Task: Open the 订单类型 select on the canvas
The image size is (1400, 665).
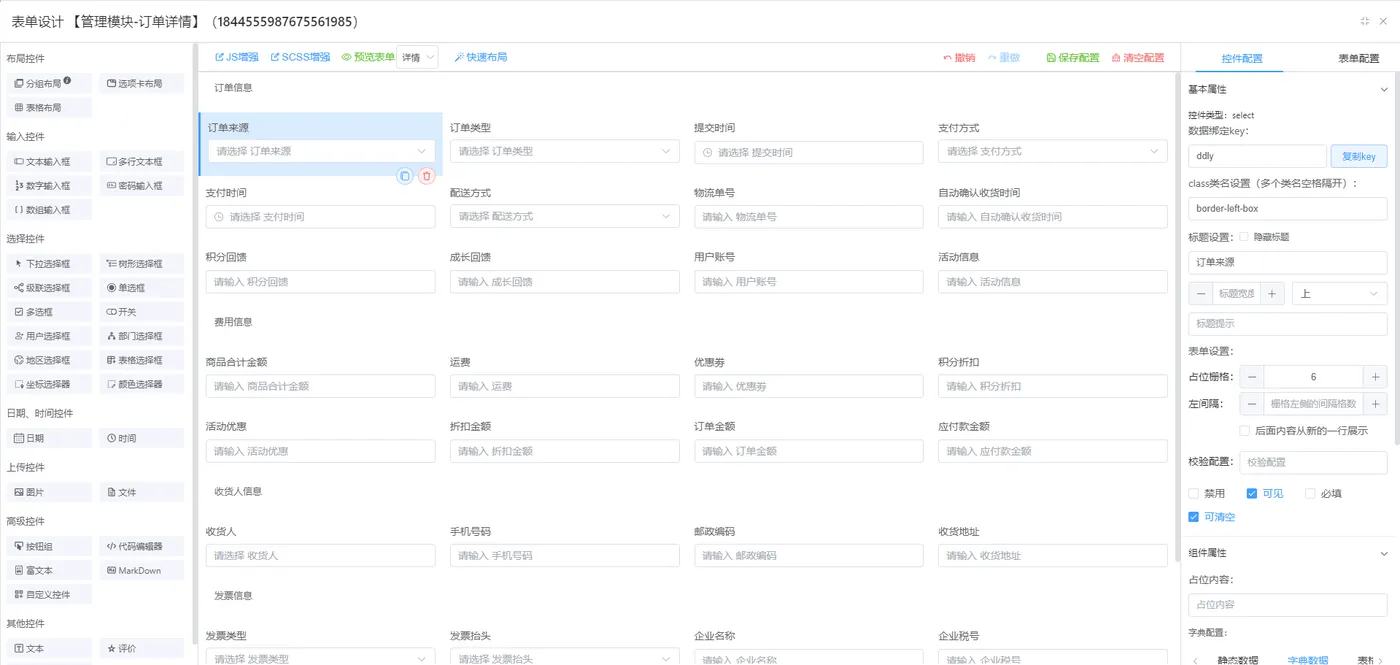Action: 564,151
